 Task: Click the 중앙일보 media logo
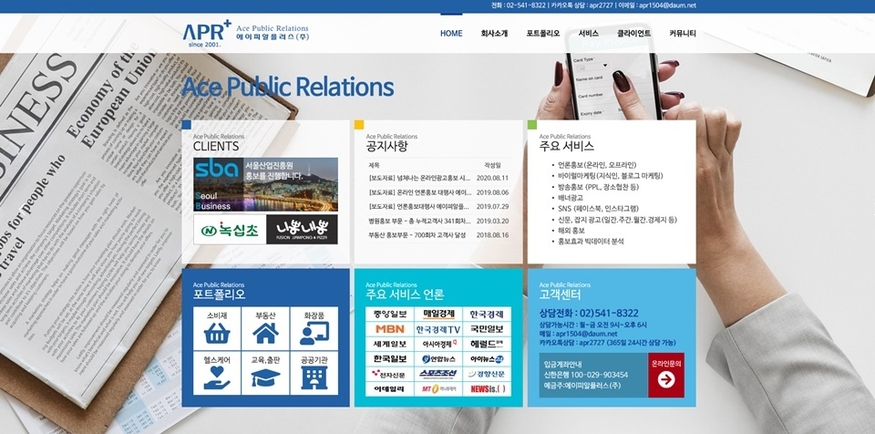coord(390,314)
